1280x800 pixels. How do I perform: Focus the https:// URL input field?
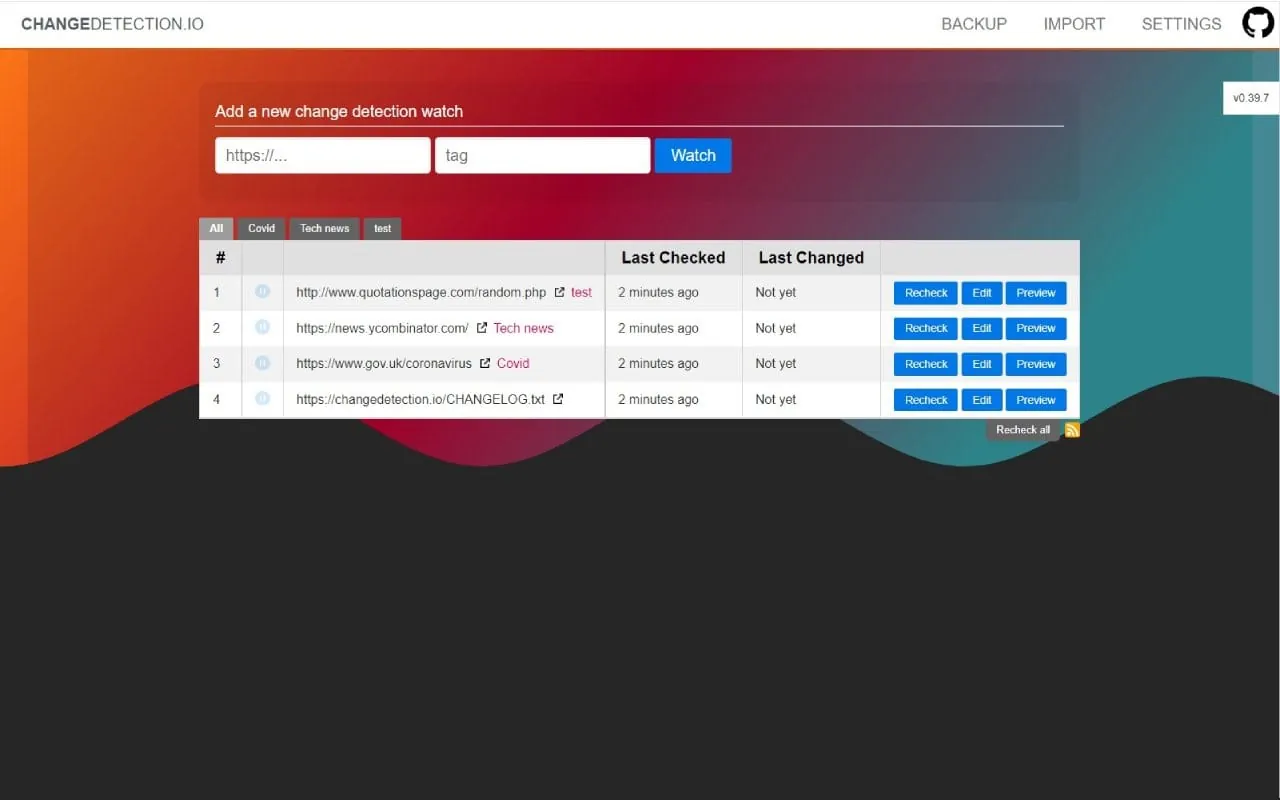tap(323, 155)
